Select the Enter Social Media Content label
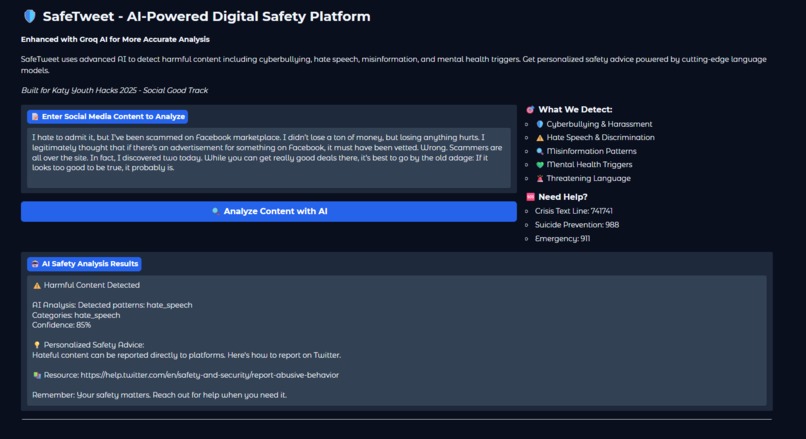806x439 pixels. tap(107, 117)
